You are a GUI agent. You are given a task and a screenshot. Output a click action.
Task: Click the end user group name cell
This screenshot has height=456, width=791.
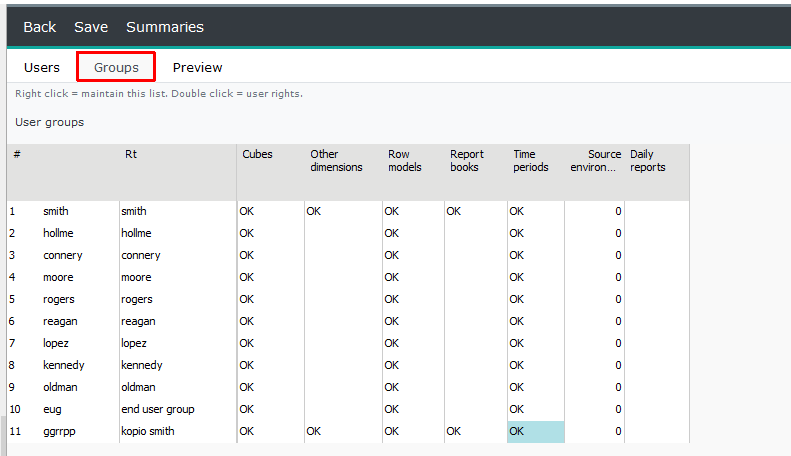(x=157, y=410)
